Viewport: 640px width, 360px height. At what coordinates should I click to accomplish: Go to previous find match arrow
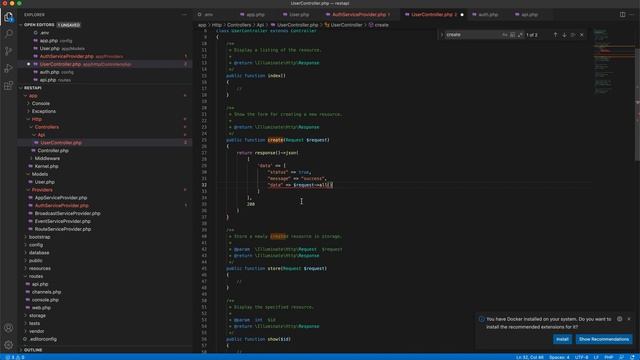[555, 35]
